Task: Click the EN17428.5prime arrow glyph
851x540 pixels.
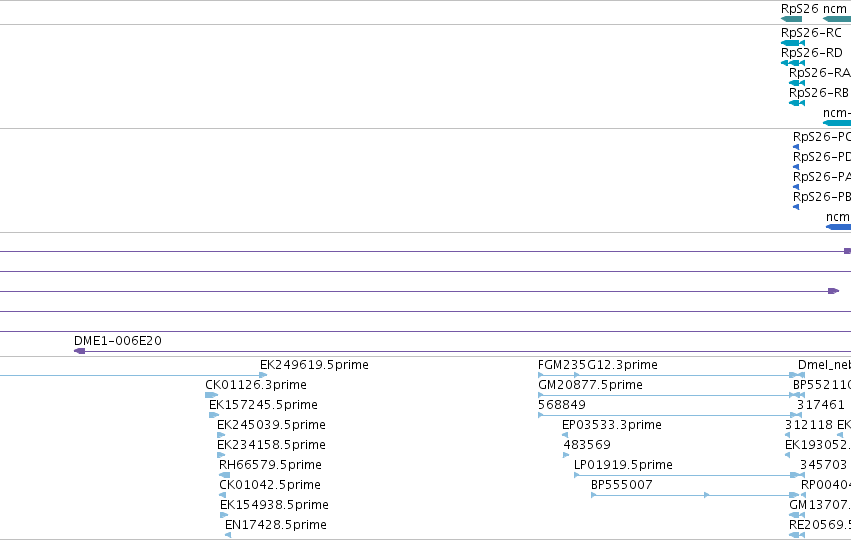Action: coord(228,535)
